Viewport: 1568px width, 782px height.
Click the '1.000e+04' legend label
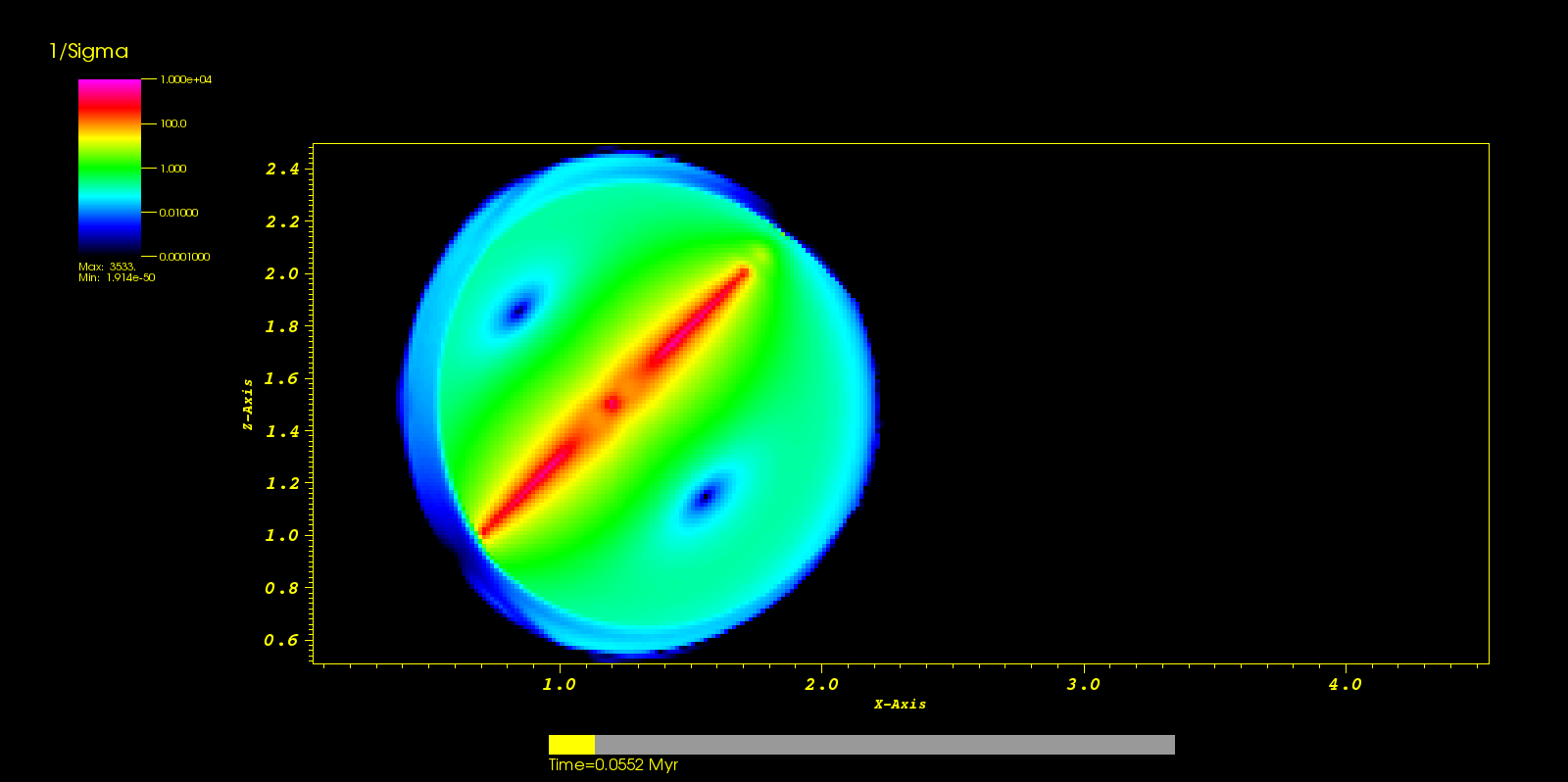coord(186,79)
